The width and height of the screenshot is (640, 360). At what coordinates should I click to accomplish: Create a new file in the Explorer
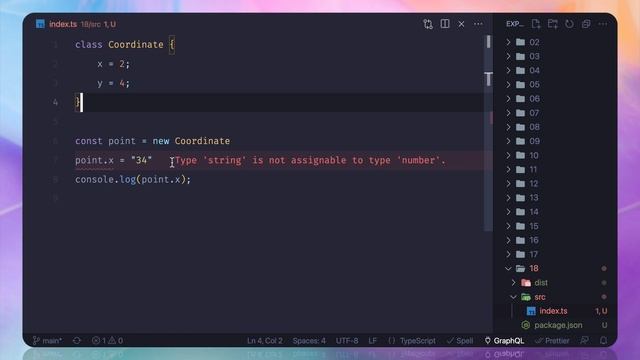point(536,24)
